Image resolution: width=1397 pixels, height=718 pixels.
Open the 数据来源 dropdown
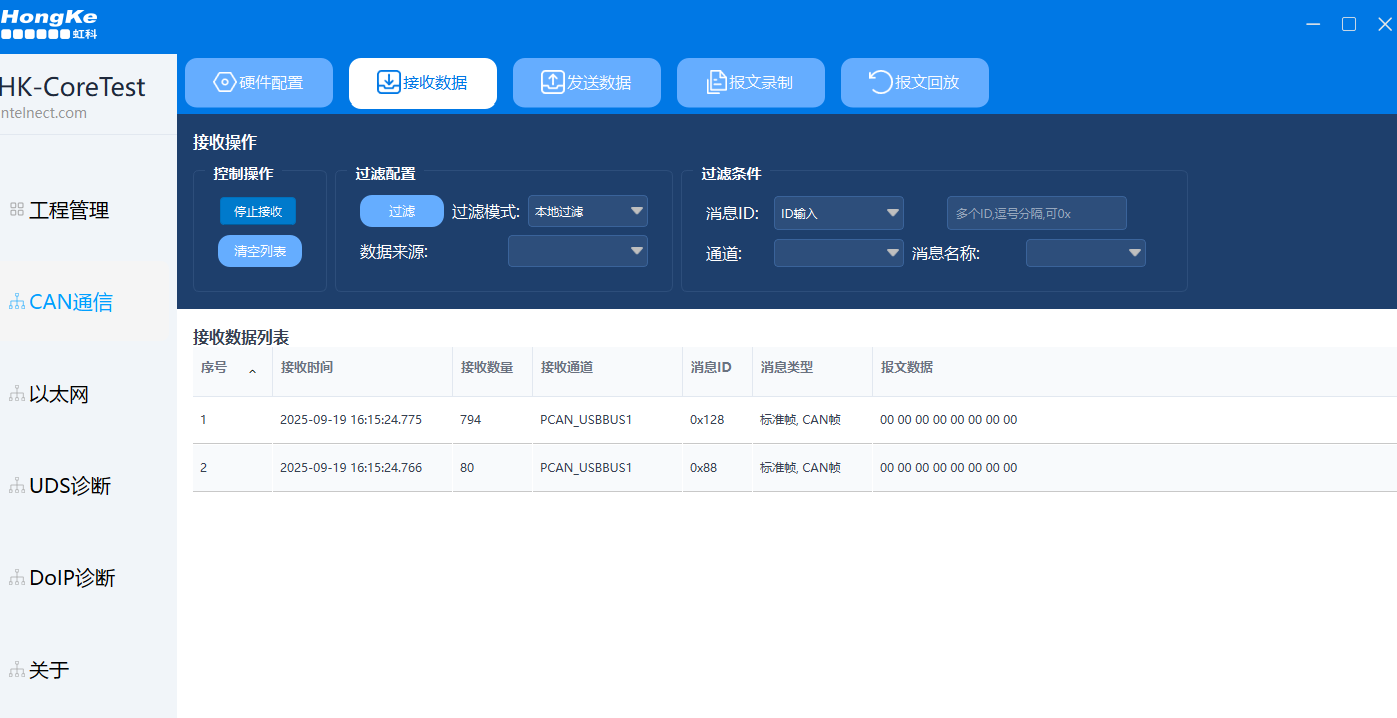tap(636, 251)
